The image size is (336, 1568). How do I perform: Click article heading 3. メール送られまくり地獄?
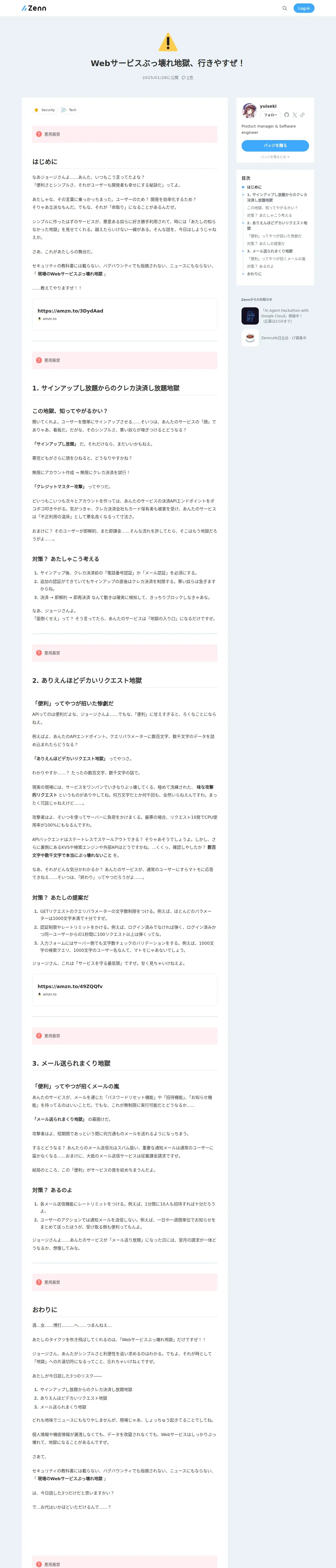[71, 1063]
